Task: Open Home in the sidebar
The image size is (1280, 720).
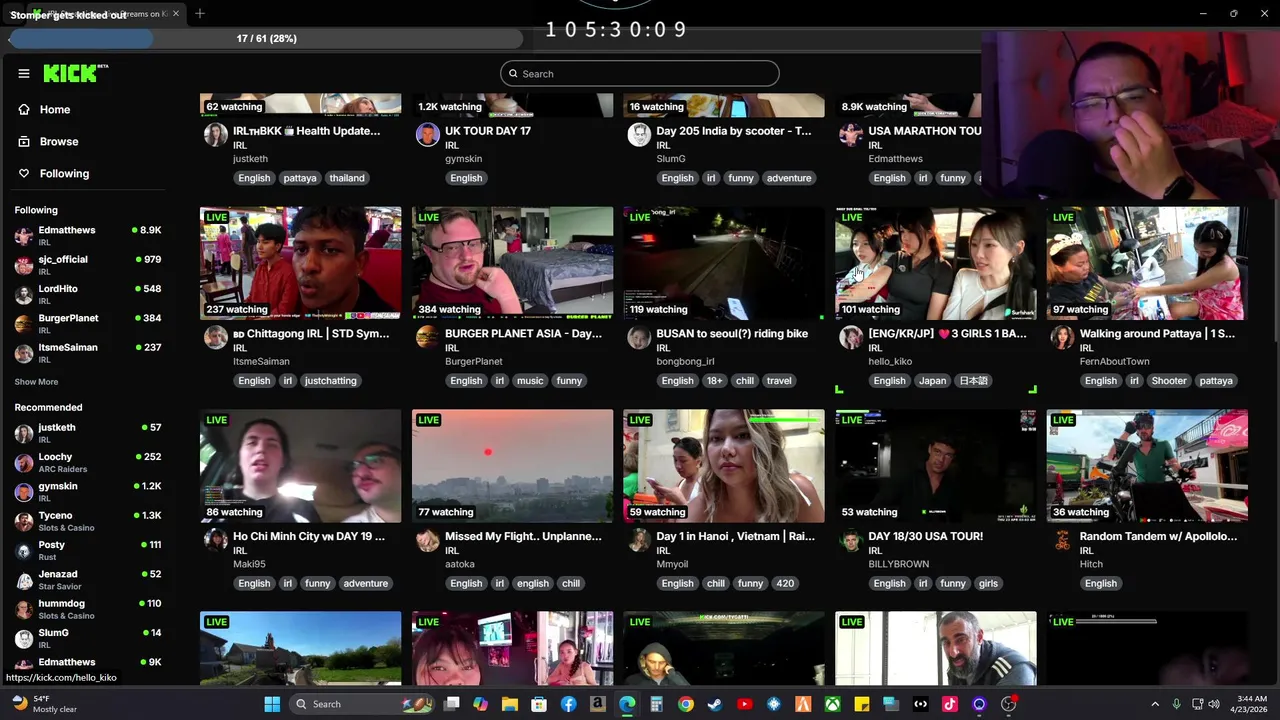Action: point(55,110)
